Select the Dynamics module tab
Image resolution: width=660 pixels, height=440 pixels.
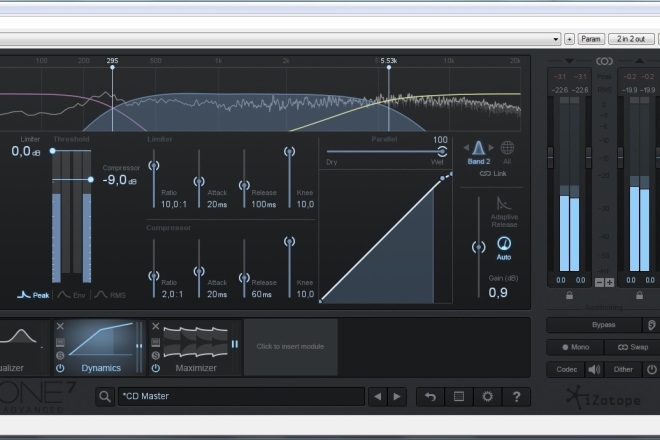pos(100,347)
